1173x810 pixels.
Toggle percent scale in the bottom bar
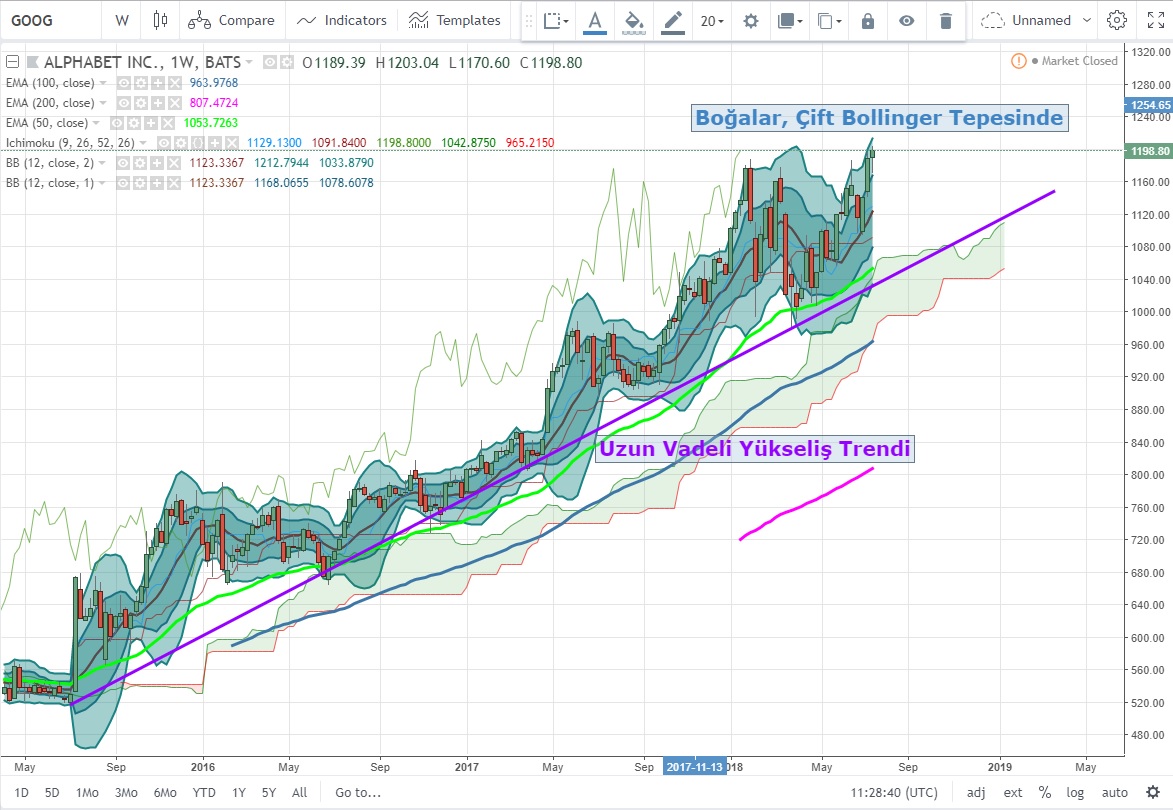point(1045,793)
